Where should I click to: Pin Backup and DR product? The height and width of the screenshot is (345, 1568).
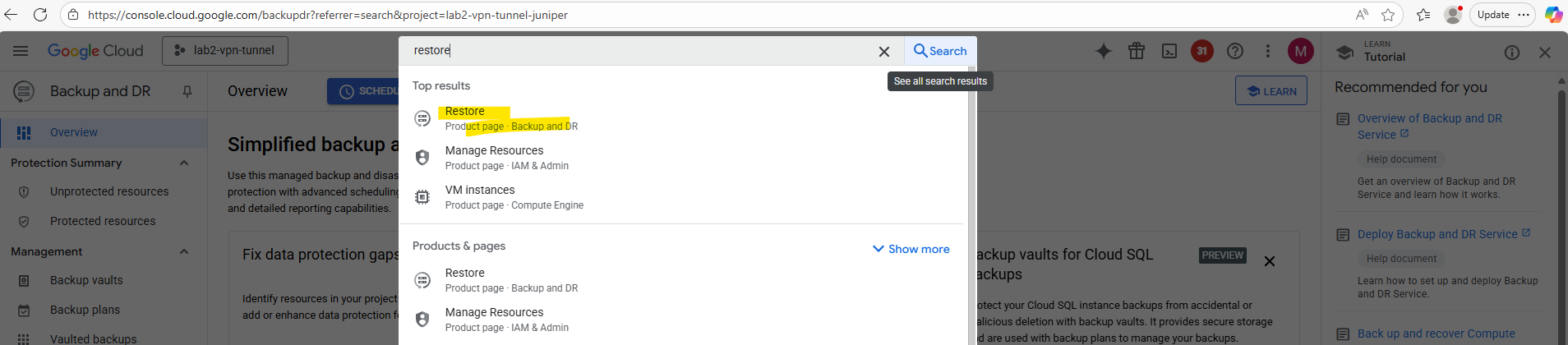tap(187, 91)
